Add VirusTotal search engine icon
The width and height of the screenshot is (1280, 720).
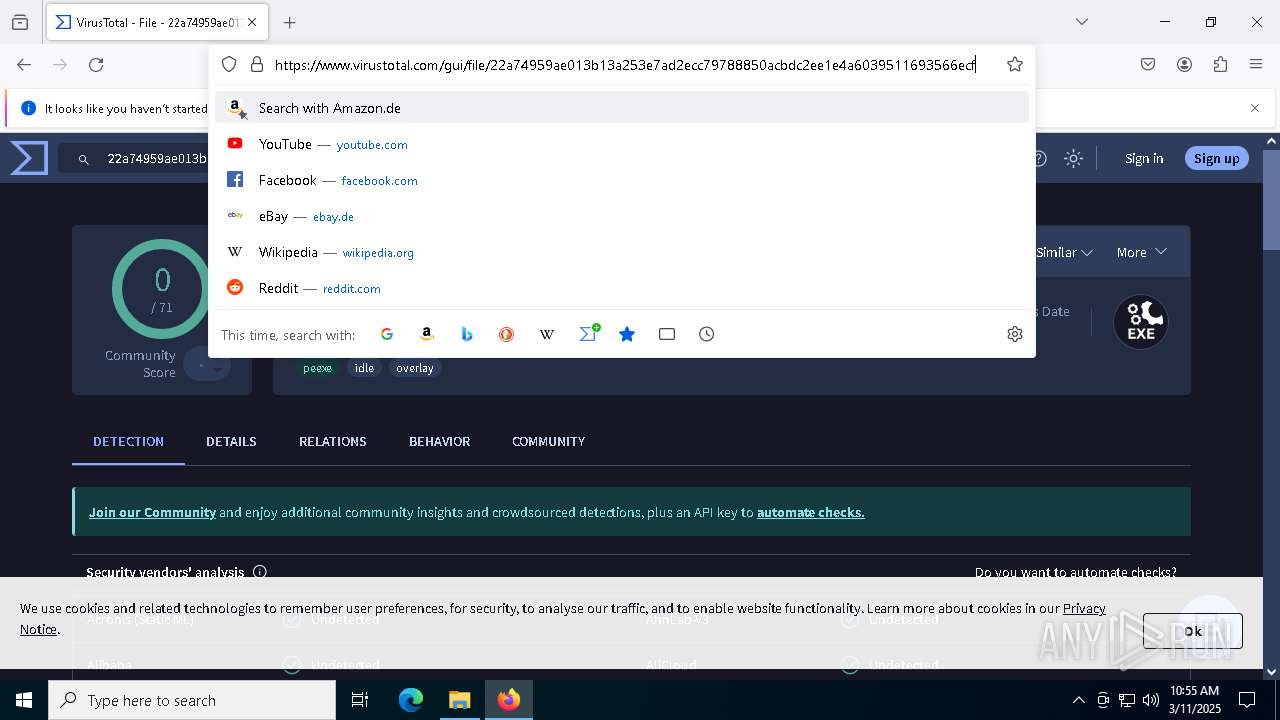click(588, 334)
